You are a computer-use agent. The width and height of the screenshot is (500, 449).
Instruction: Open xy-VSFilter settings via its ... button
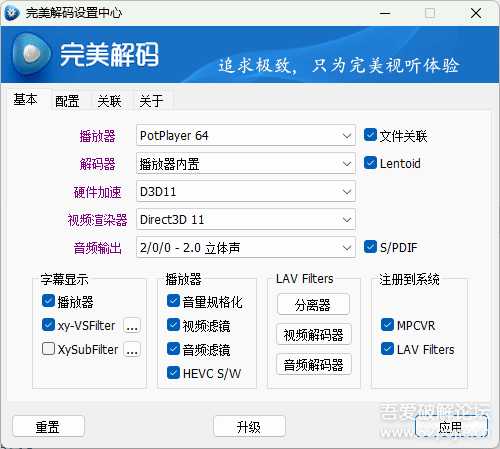(x=132, y=325)
